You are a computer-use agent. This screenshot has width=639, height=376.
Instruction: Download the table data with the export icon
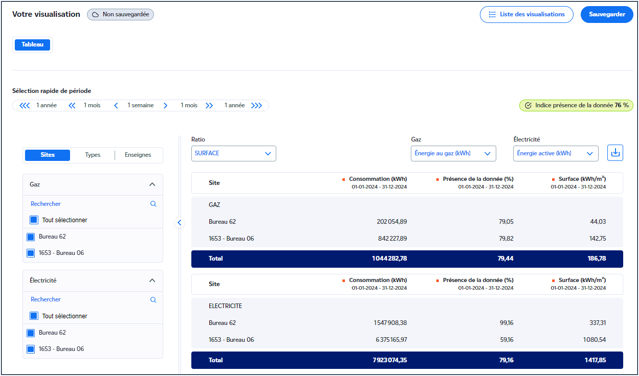pos(615,153)
